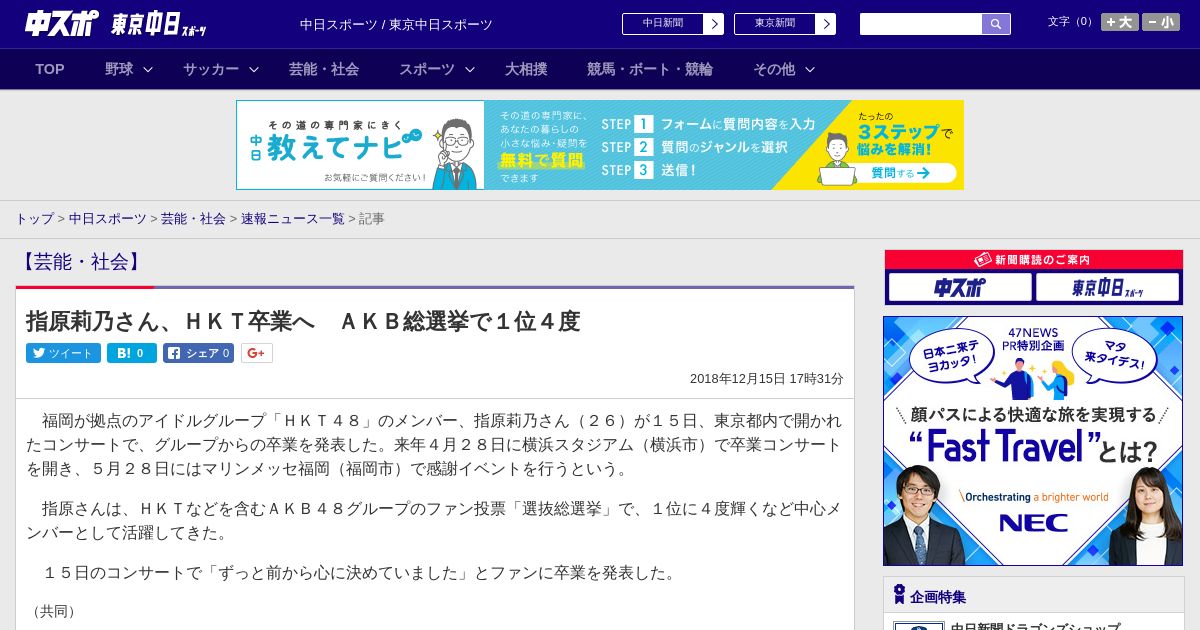The image size is (1200, 630).
Task: Increase text size with +大 button
Action: click(1120, 22)
